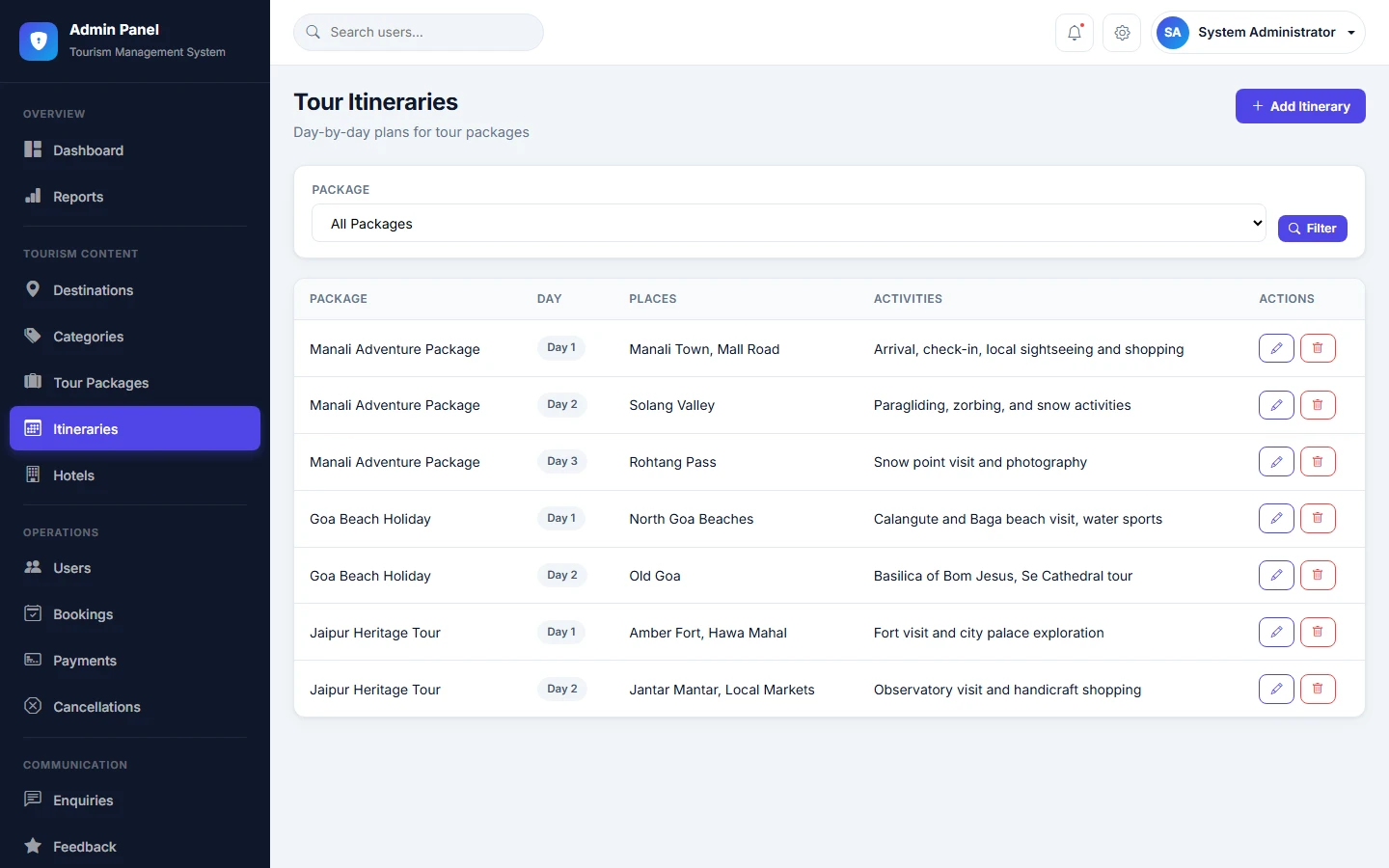The height and width of the screenshot is (868, 1389).
Task: Open the Enquiries page
Action: [x=135, y=800]
